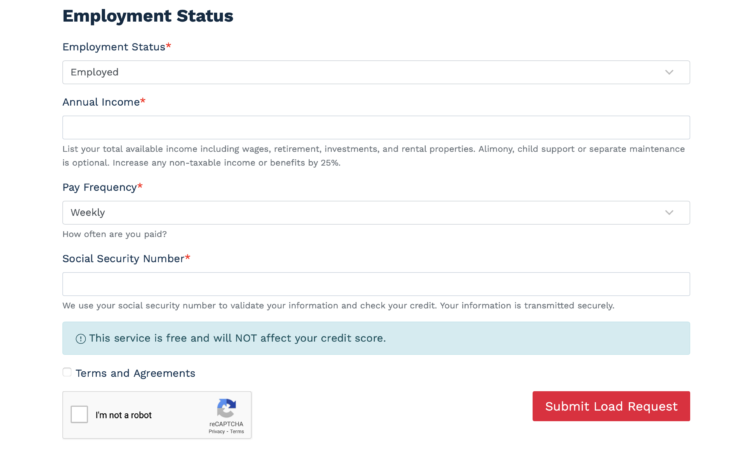Screen dimensions: 752x451
Task: Click the "I'm not a robot" text
Action: click(x=123, y=415)
